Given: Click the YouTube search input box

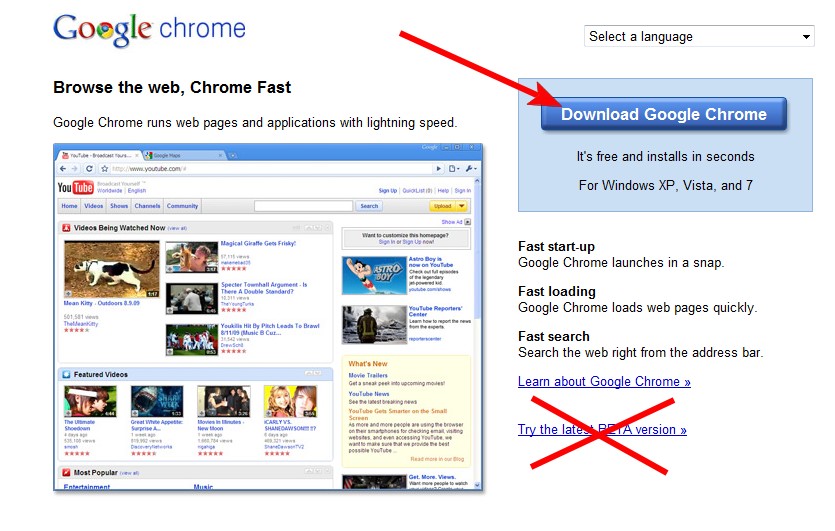Looking at the screenshot, I should click(304, 206).
